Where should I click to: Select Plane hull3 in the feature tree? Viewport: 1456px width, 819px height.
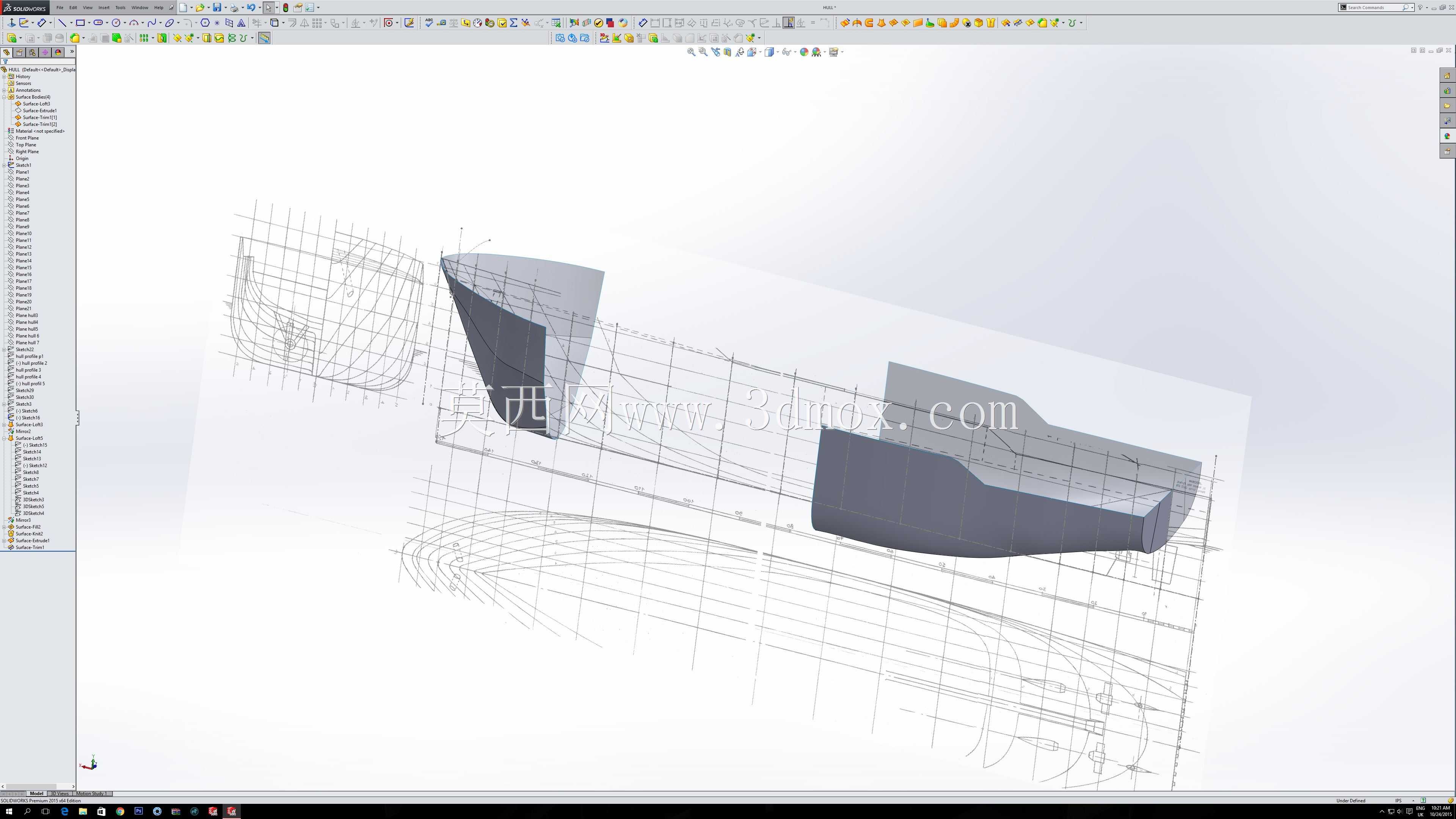pos(27,315)
